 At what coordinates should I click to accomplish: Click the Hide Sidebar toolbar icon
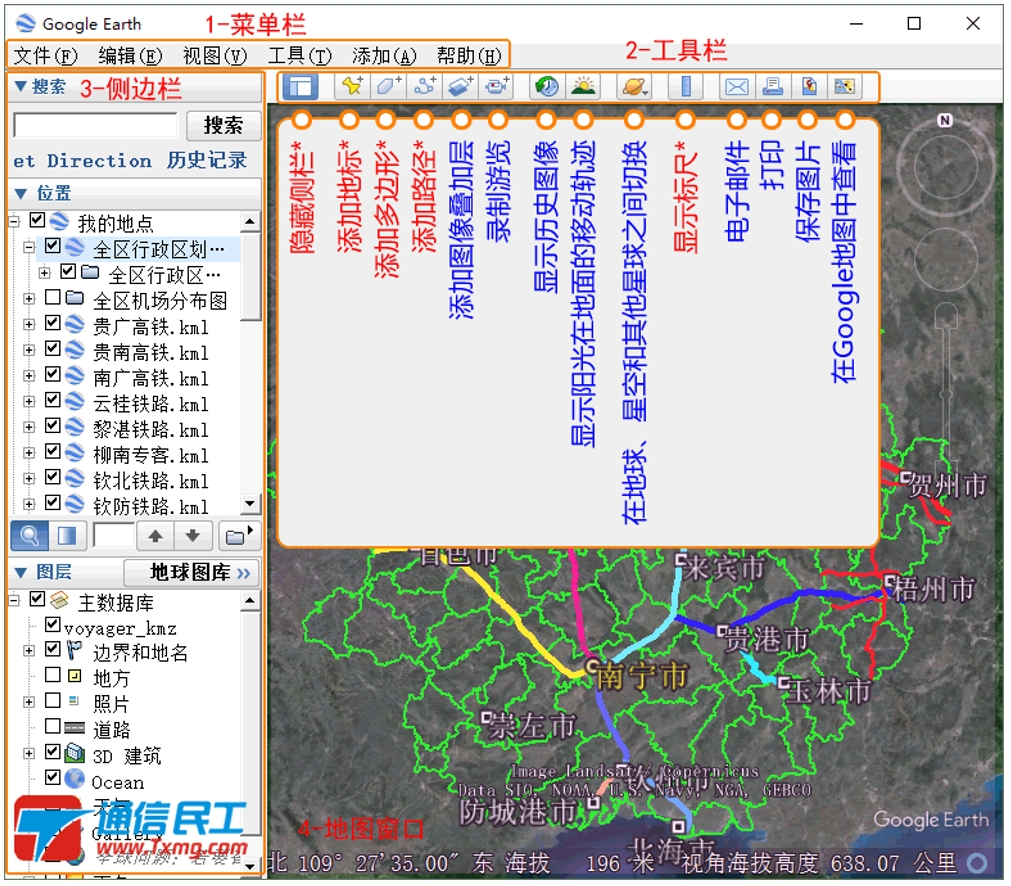click(300, 86)
